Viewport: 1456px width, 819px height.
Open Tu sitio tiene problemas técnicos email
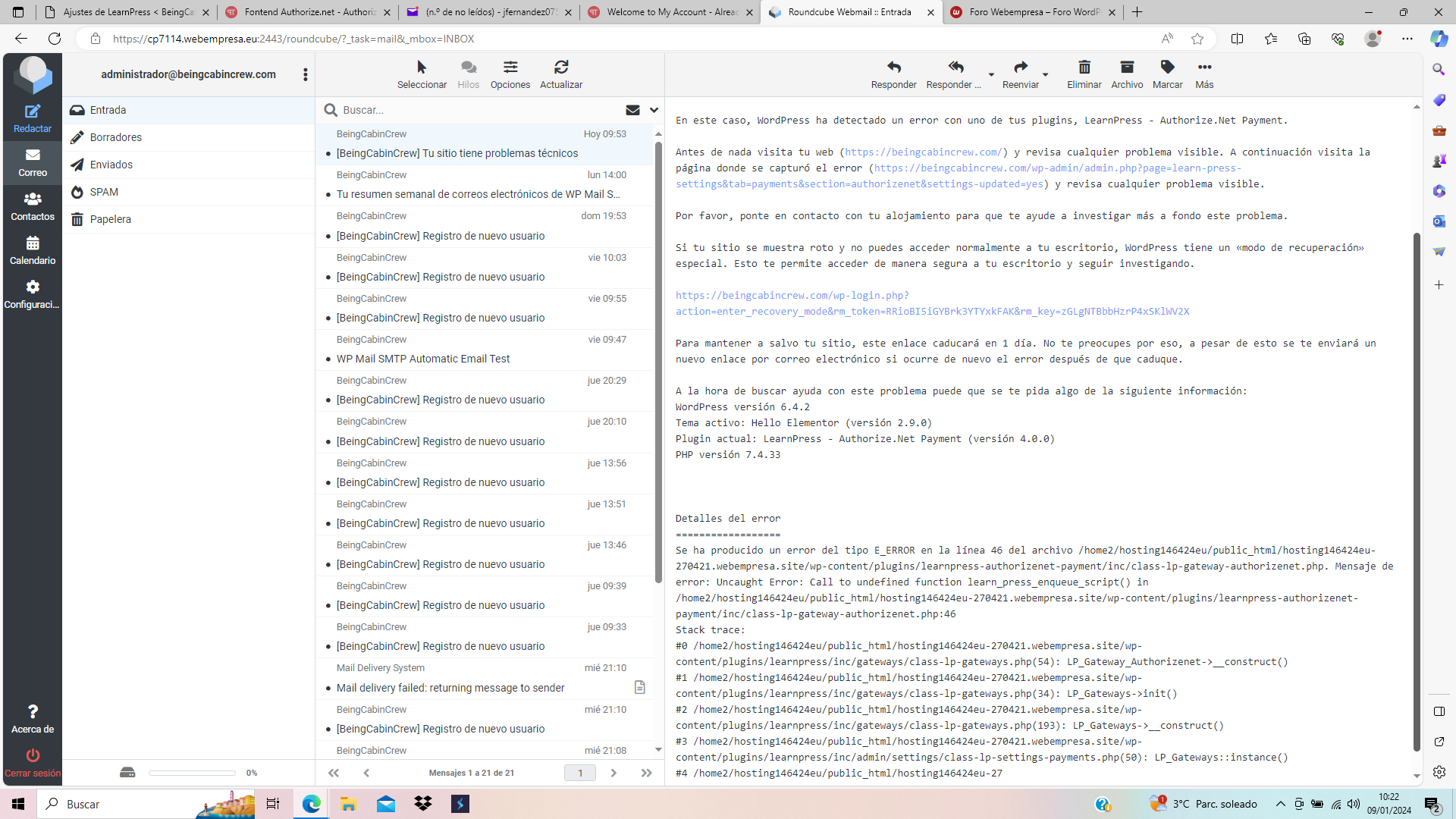pyautogui.click(x=484, y=144)
